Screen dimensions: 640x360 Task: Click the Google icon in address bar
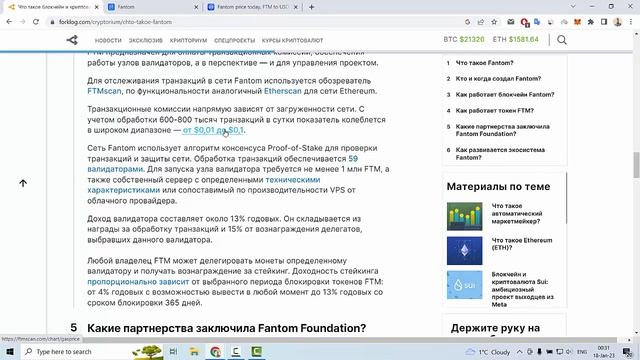467,22
